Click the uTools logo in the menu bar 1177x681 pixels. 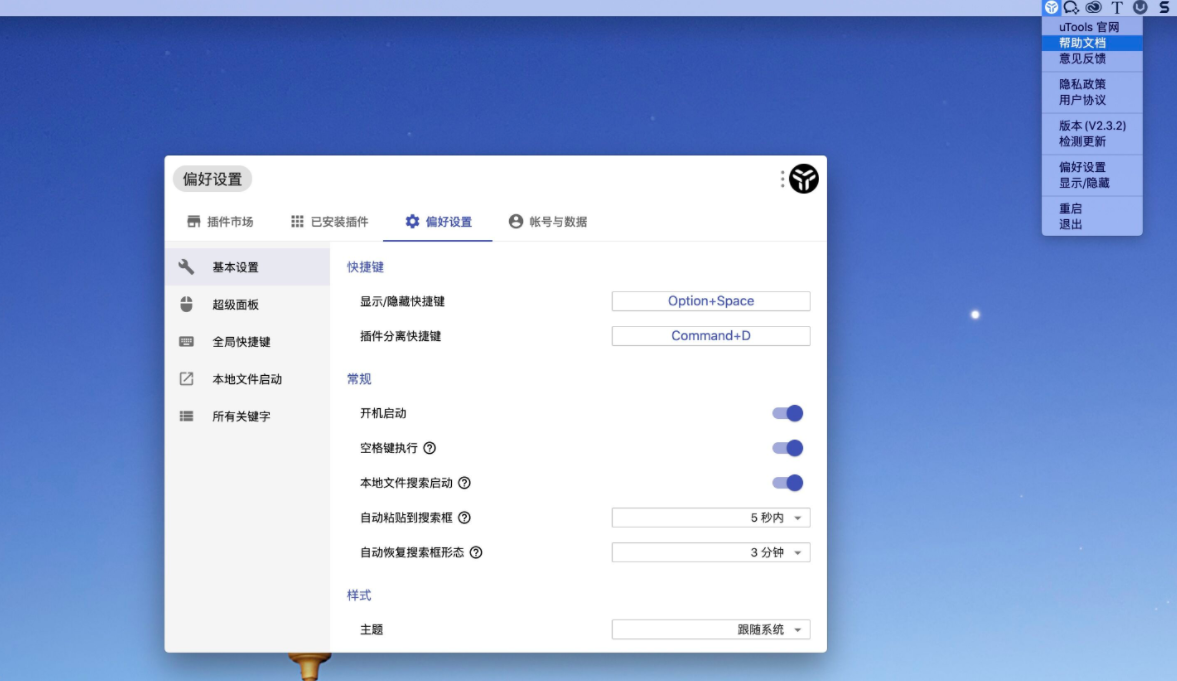click(1051, 7)
